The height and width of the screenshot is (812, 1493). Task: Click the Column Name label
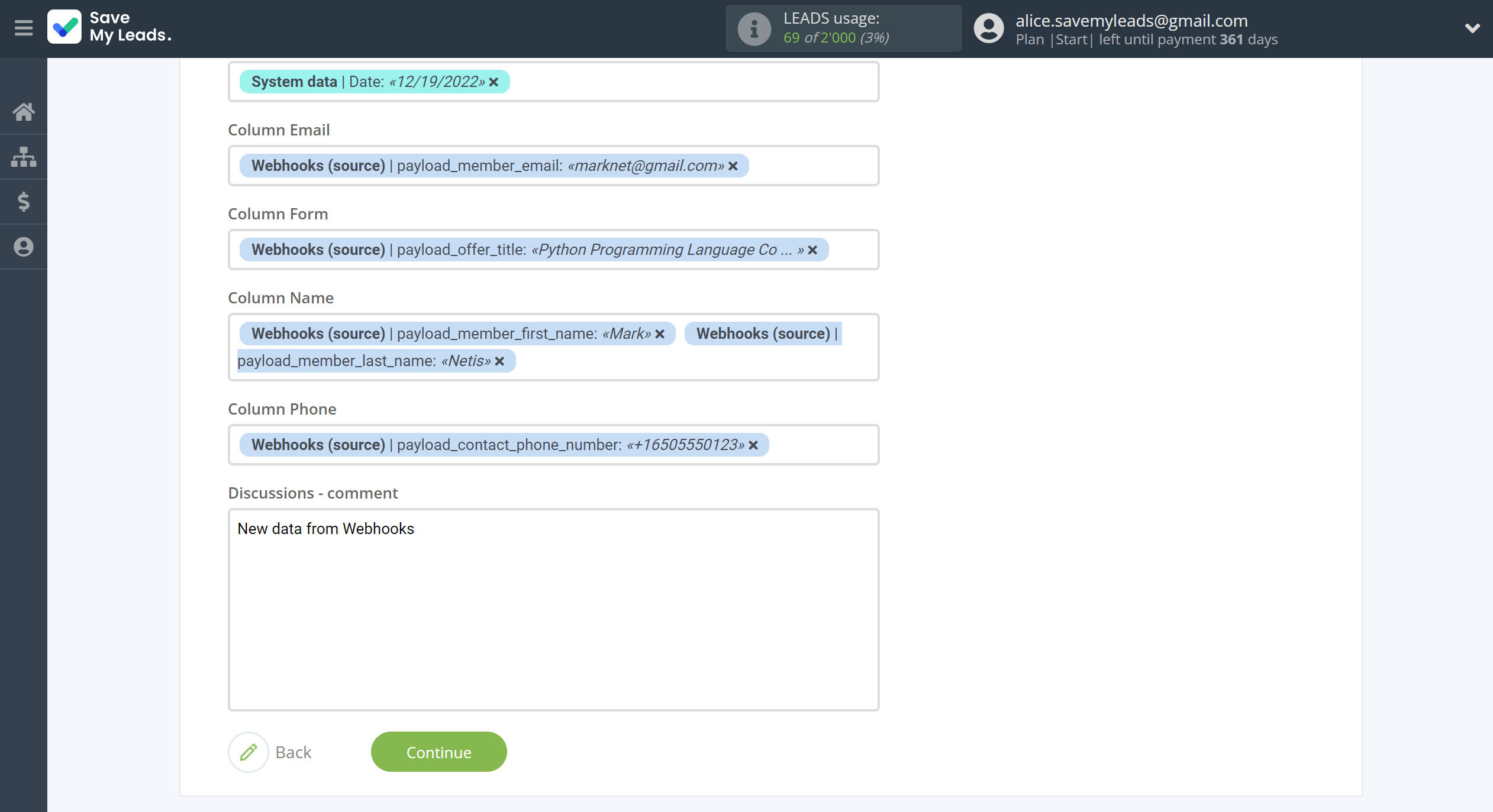click(281, 298)
